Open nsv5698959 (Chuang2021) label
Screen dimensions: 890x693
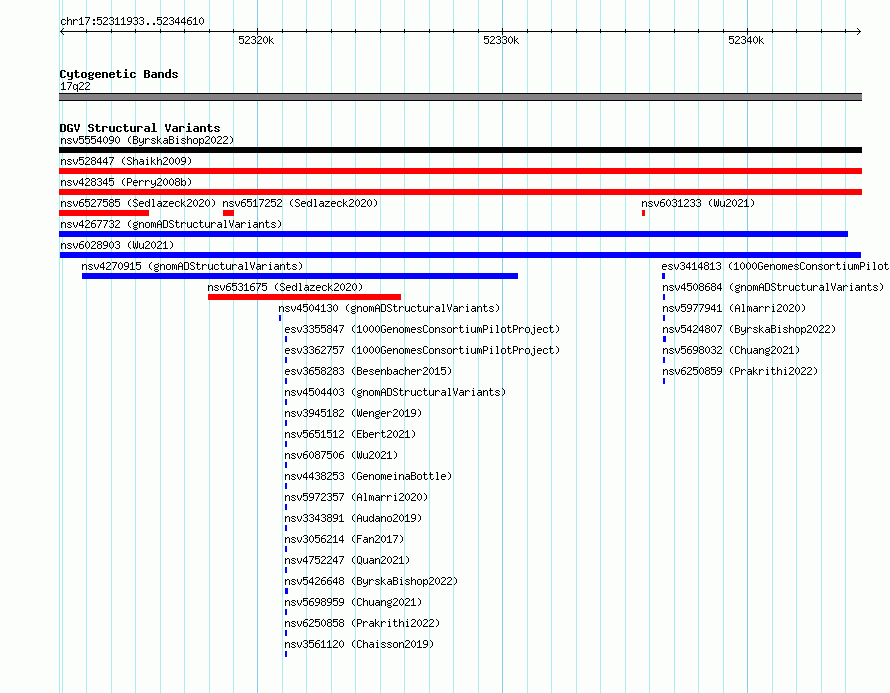(x=353, y=602)
